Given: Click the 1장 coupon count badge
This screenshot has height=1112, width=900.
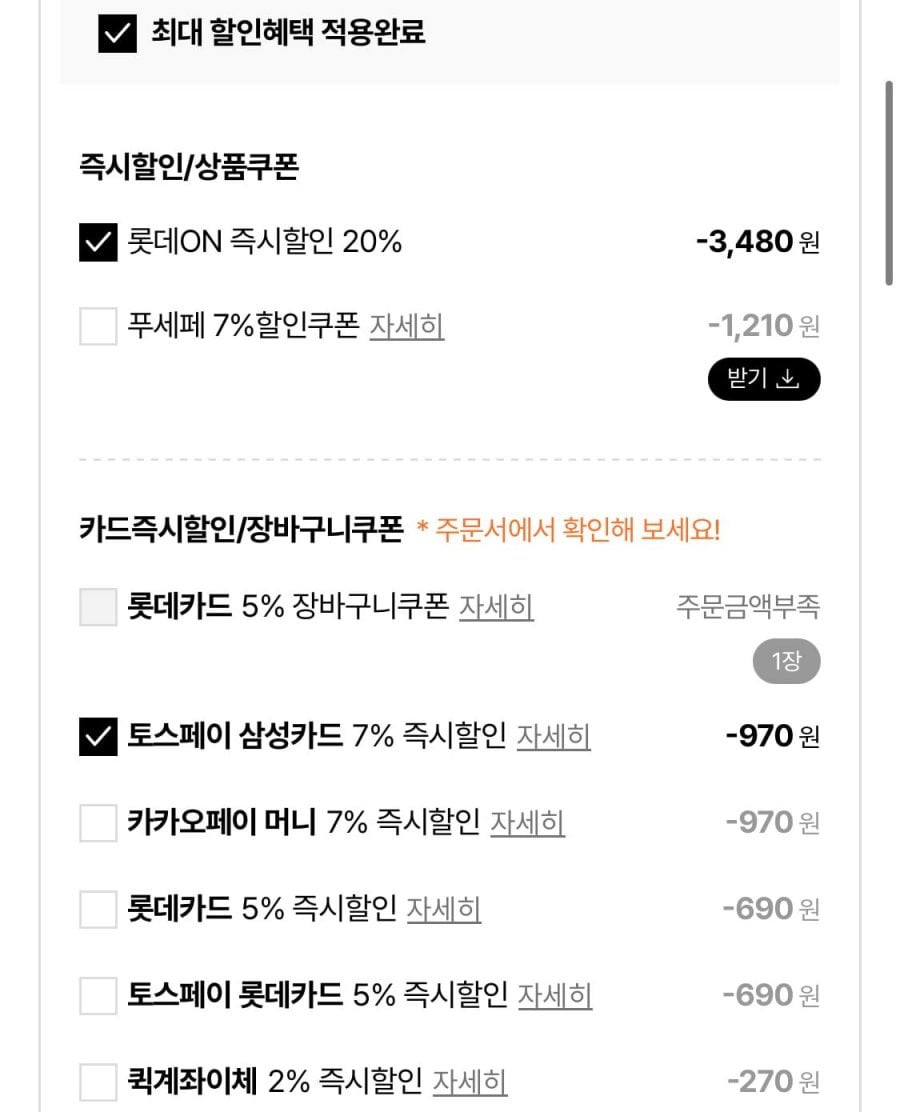Looking at the screenshot, I should tap(786, 662).
